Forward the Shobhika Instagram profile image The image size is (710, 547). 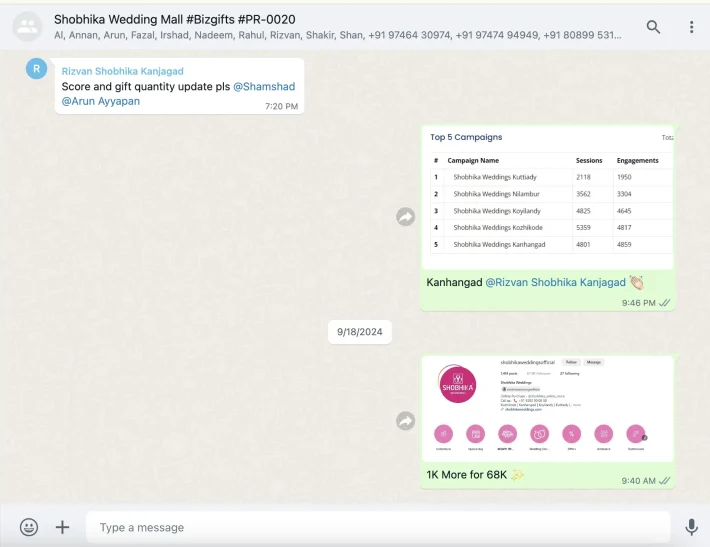pyautogui.click(x=405, y=421)
